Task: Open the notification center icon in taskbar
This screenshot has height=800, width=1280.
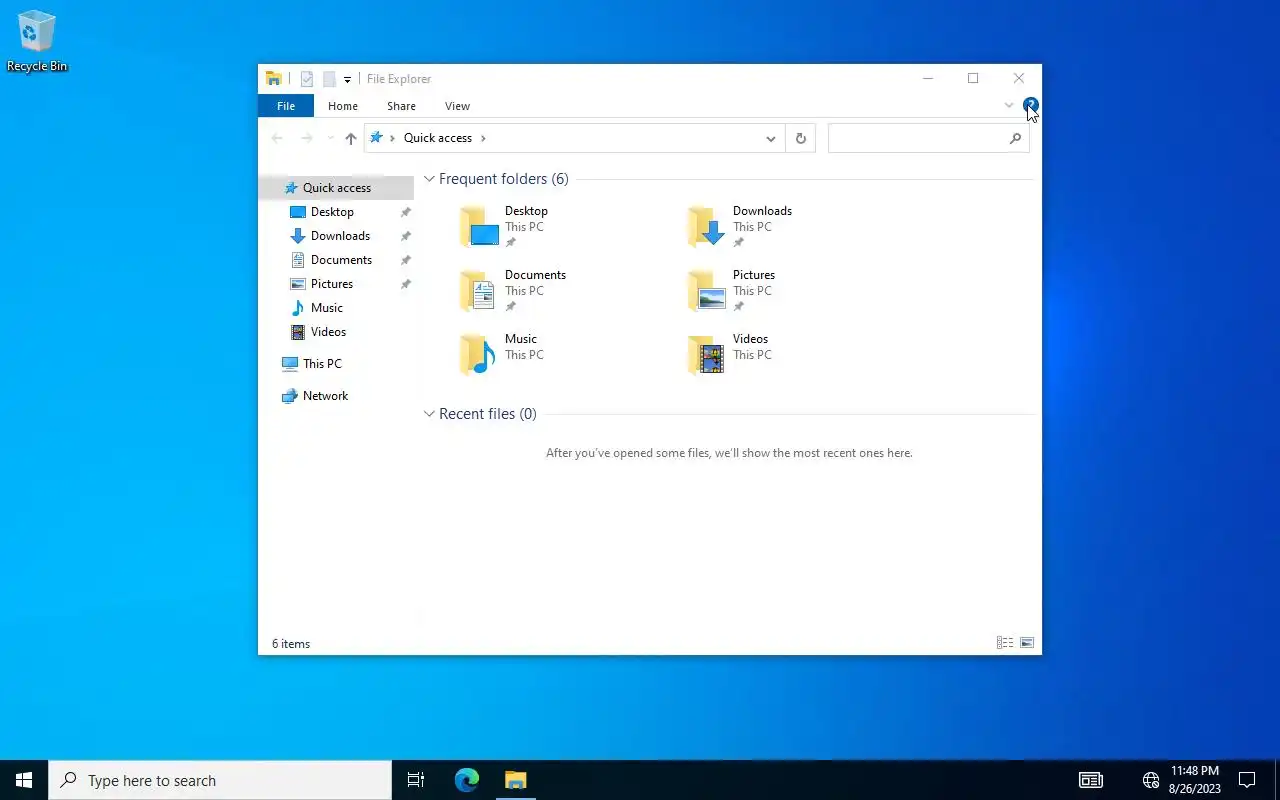Action: tap(1247, 780)
